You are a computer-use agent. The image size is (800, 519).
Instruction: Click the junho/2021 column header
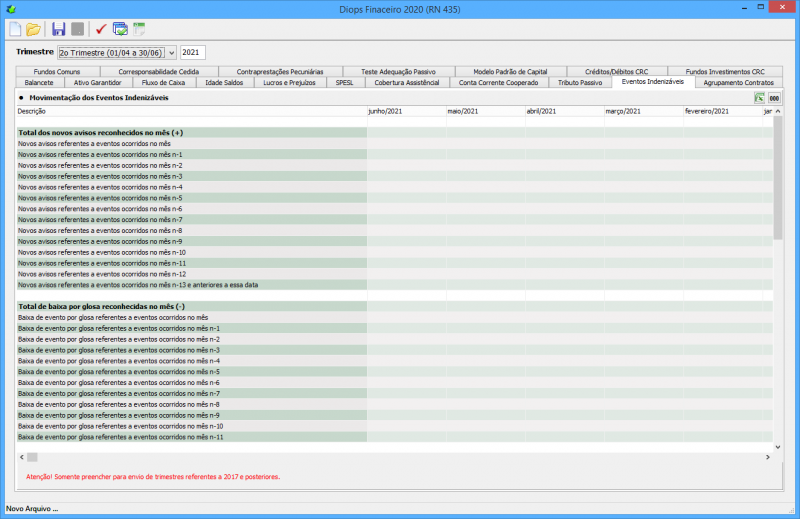407,111
